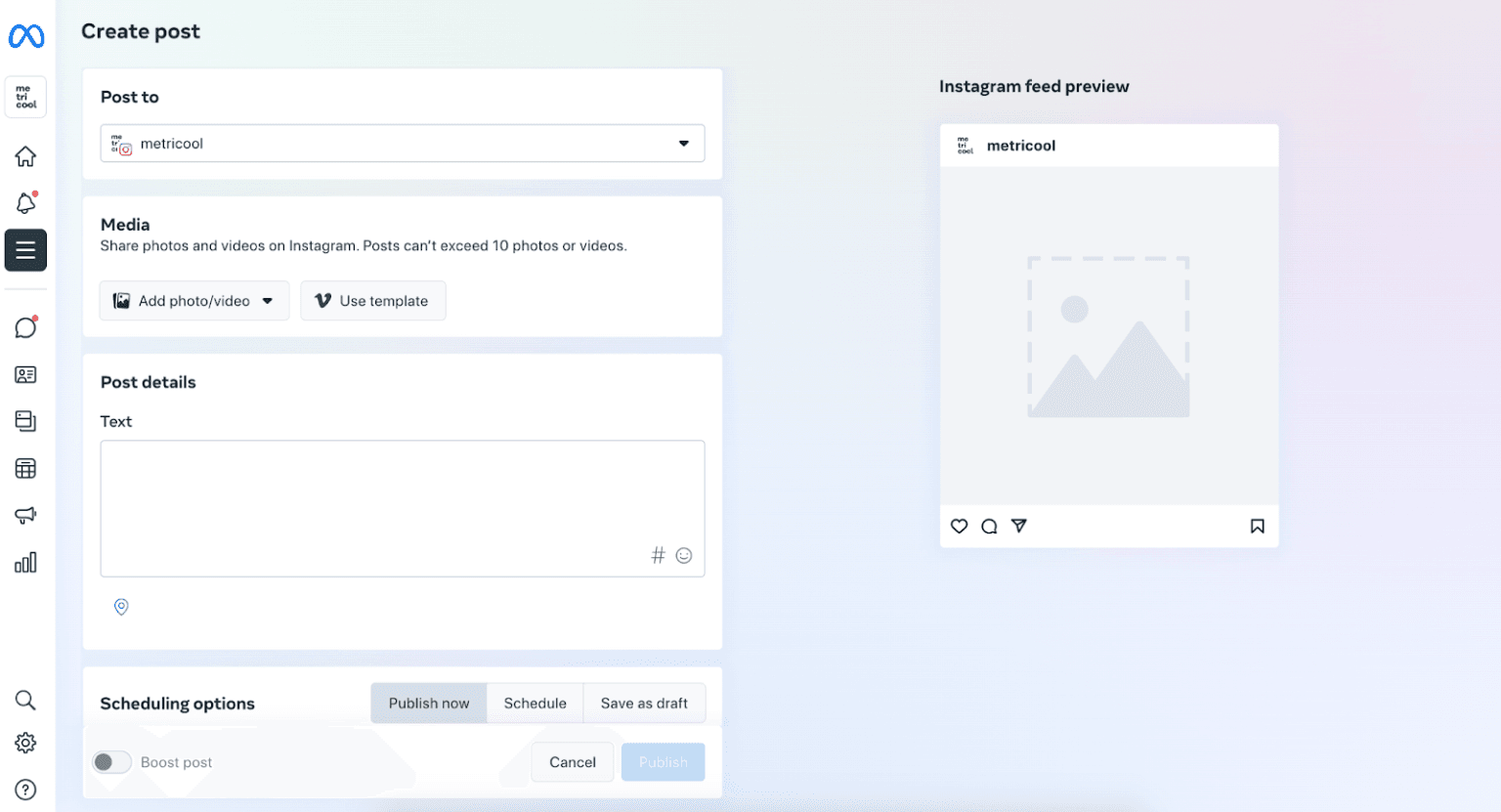1501x812 pixels.
Task: Select the Save as draft option
Action: tap(644, 703)
